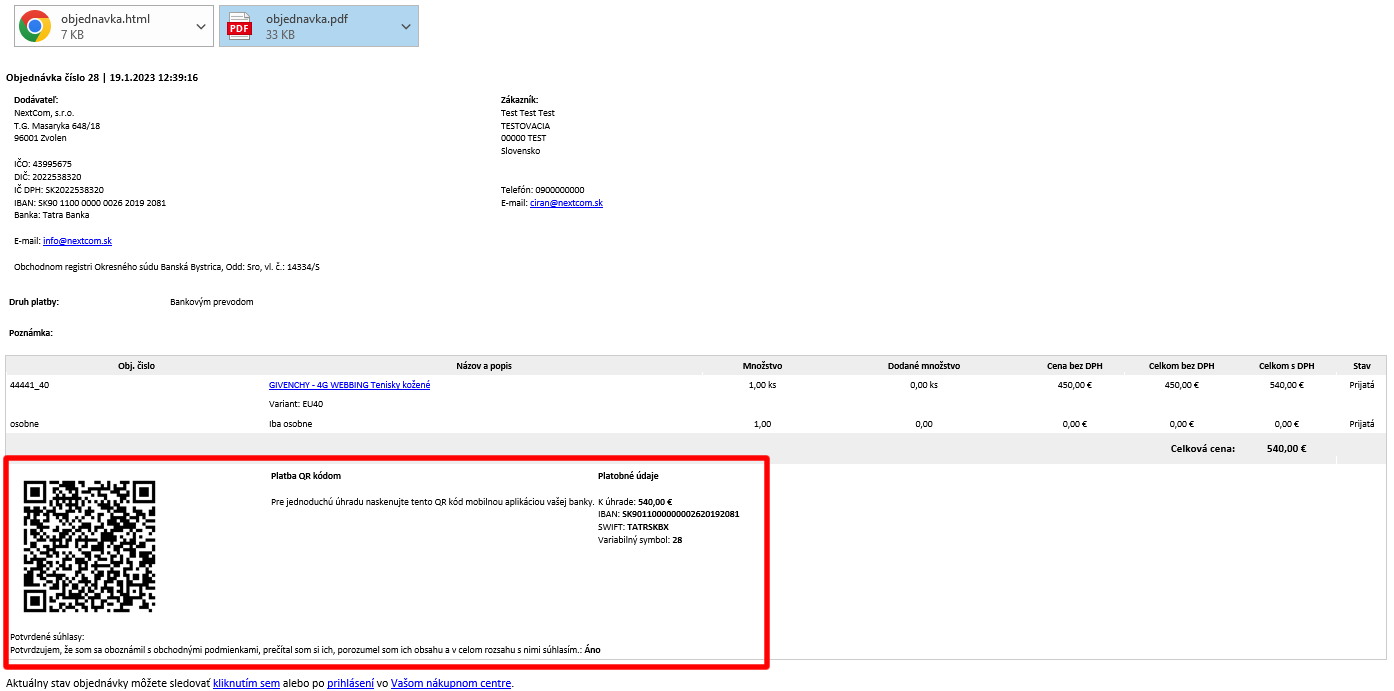Select the quantity cell '1,00 ks'
The image size is (1394, 691).
pyautogui.click(x=763, y=385)
